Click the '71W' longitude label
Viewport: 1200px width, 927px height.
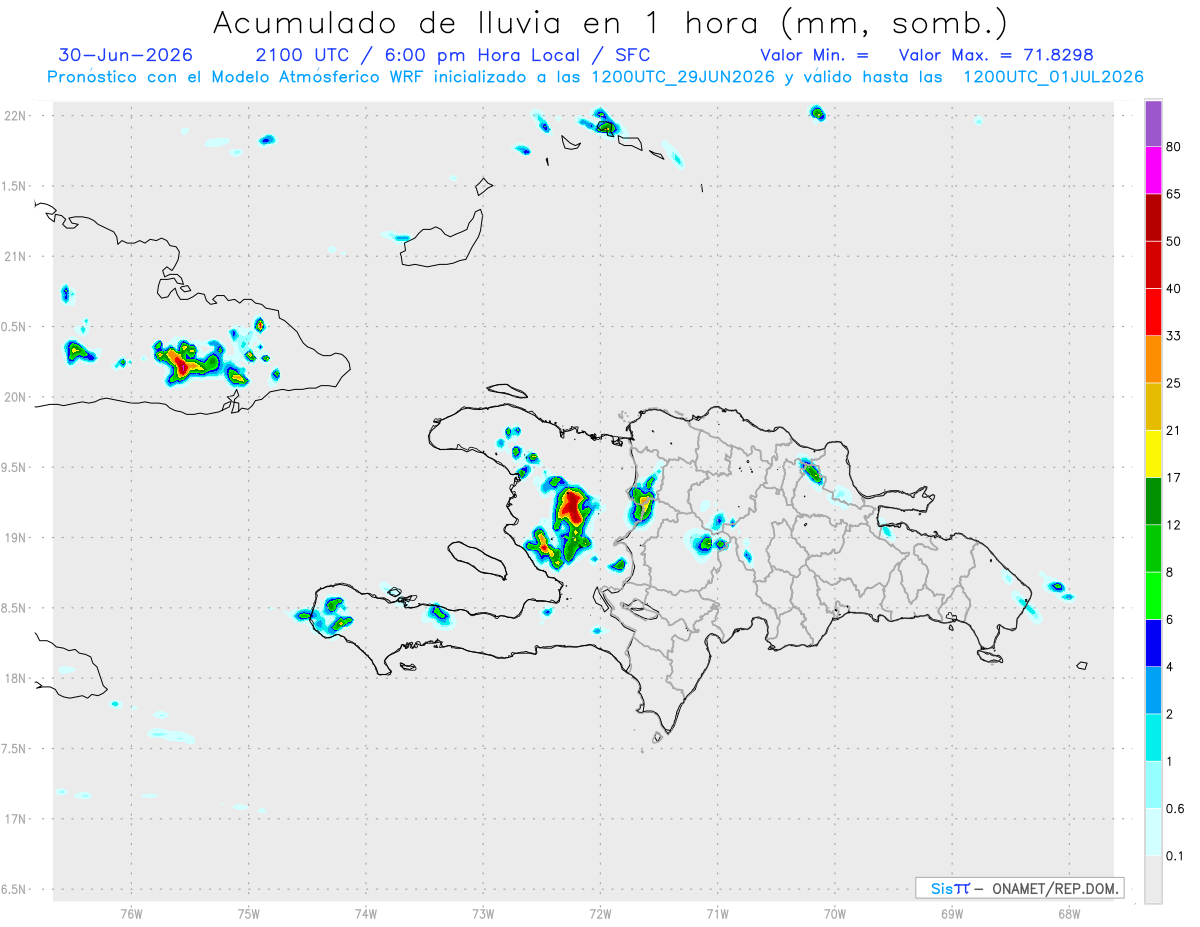click(x=718, y=913)
